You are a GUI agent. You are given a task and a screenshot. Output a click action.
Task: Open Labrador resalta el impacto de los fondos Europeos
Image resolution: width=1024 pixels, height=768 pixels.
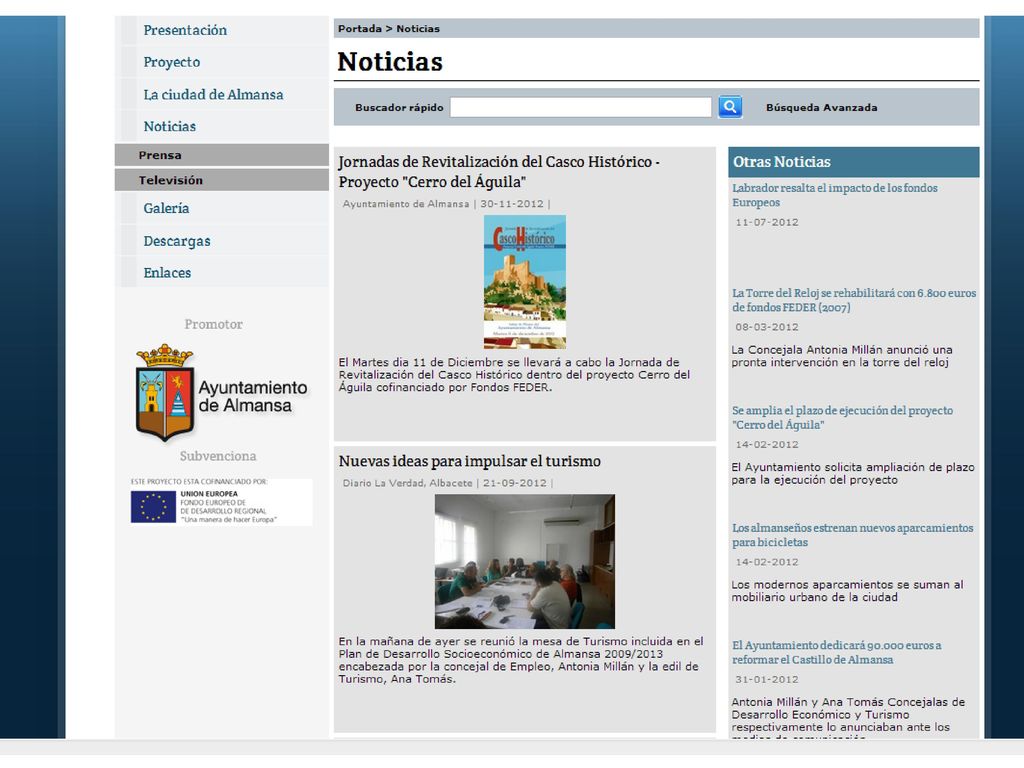[835, 195]
